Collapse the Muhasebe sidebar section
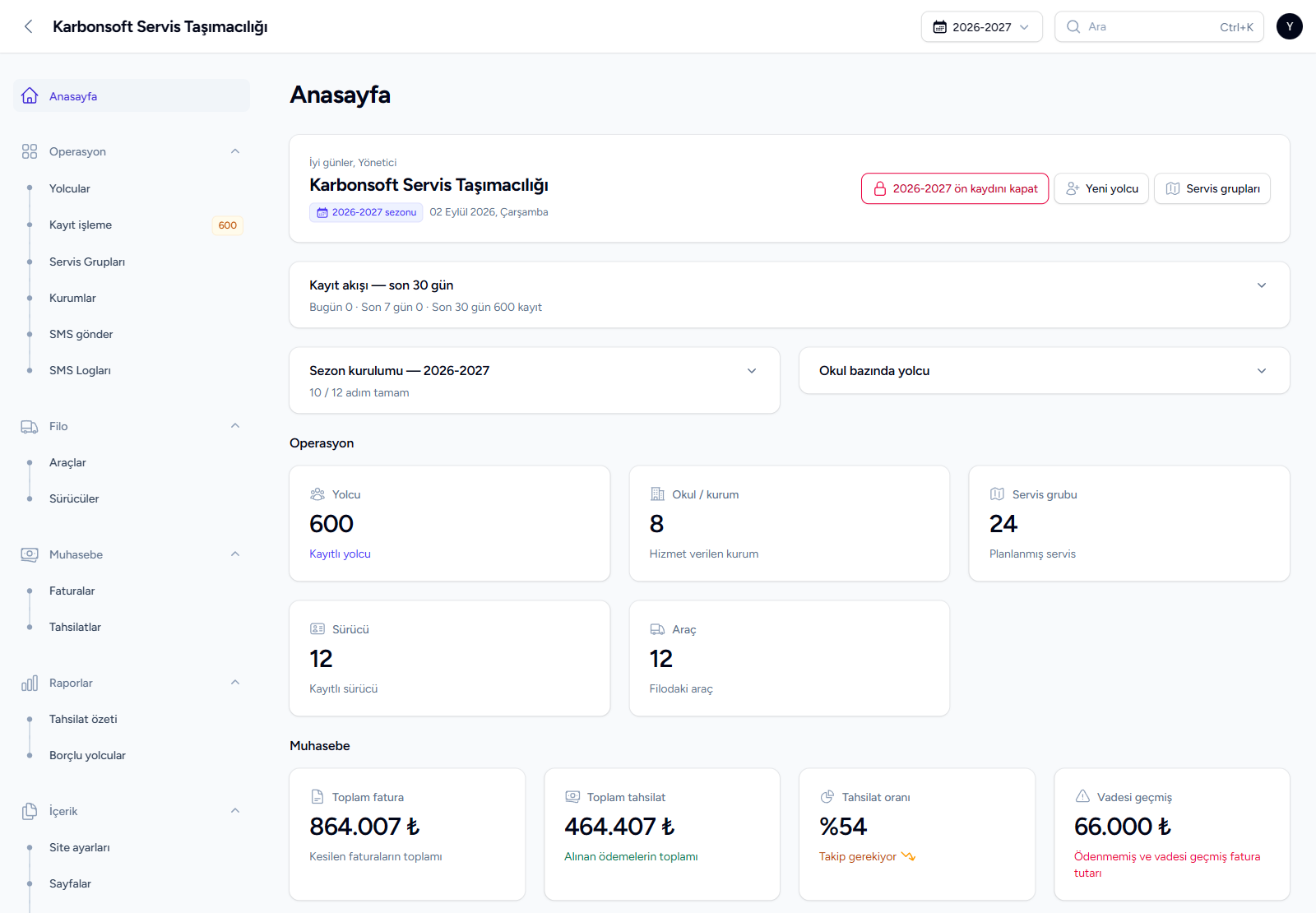 click(x=235, y=554)
